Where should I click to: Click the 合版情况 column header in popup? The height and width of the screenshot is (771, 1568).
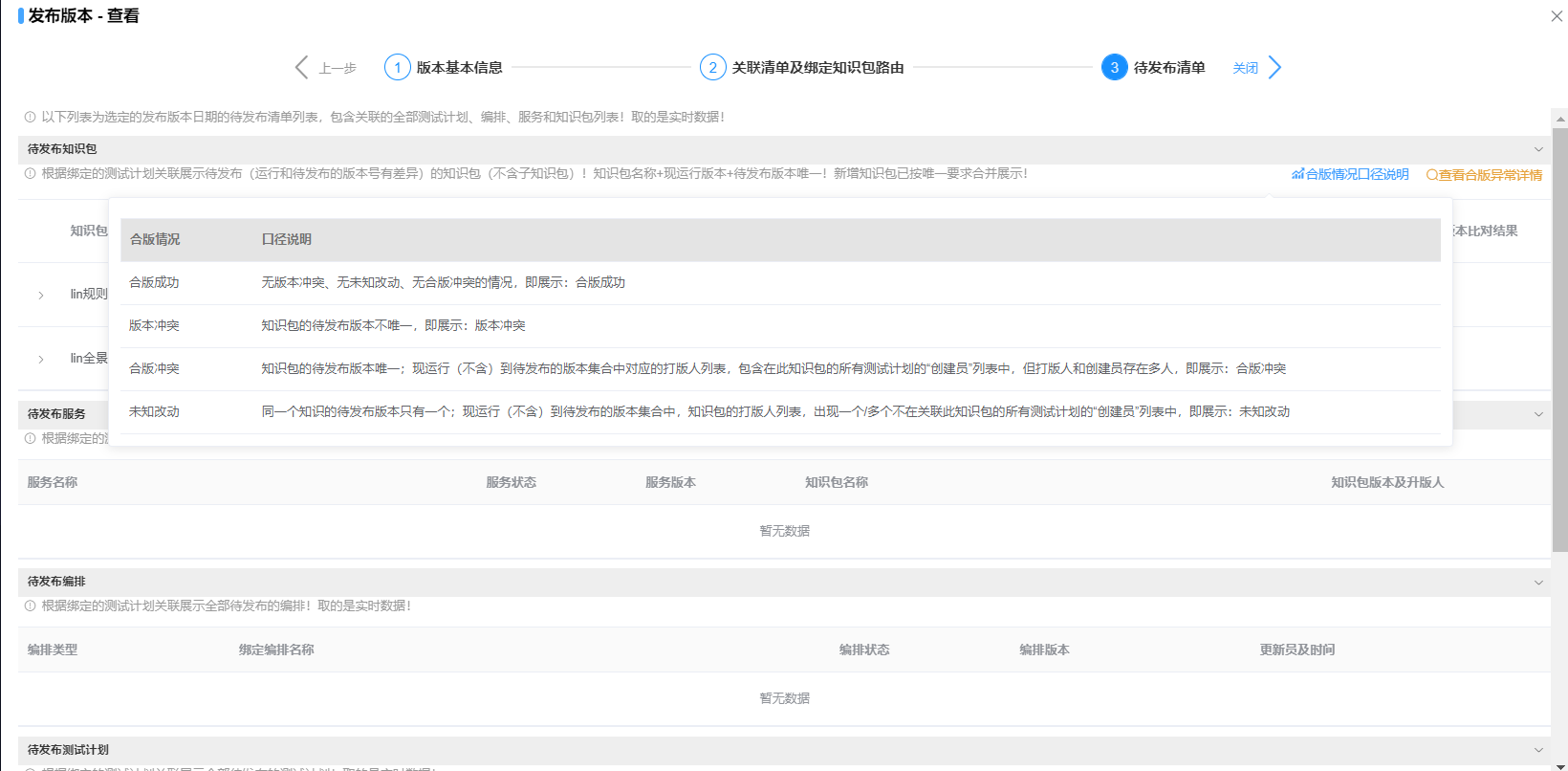coord(155,239)
